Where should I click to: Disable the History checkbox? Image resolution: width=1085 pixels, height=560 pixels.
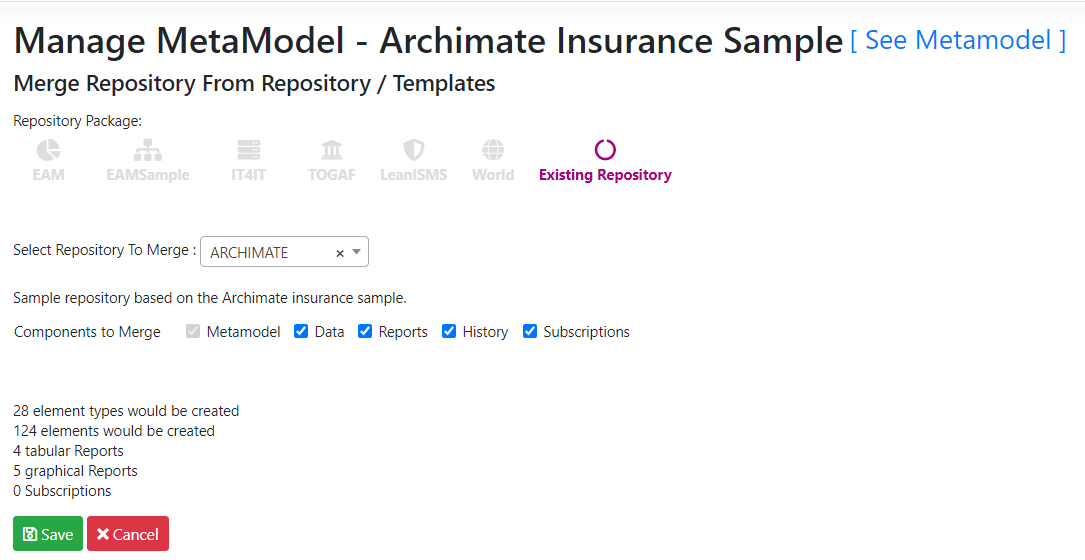[448, 331]
